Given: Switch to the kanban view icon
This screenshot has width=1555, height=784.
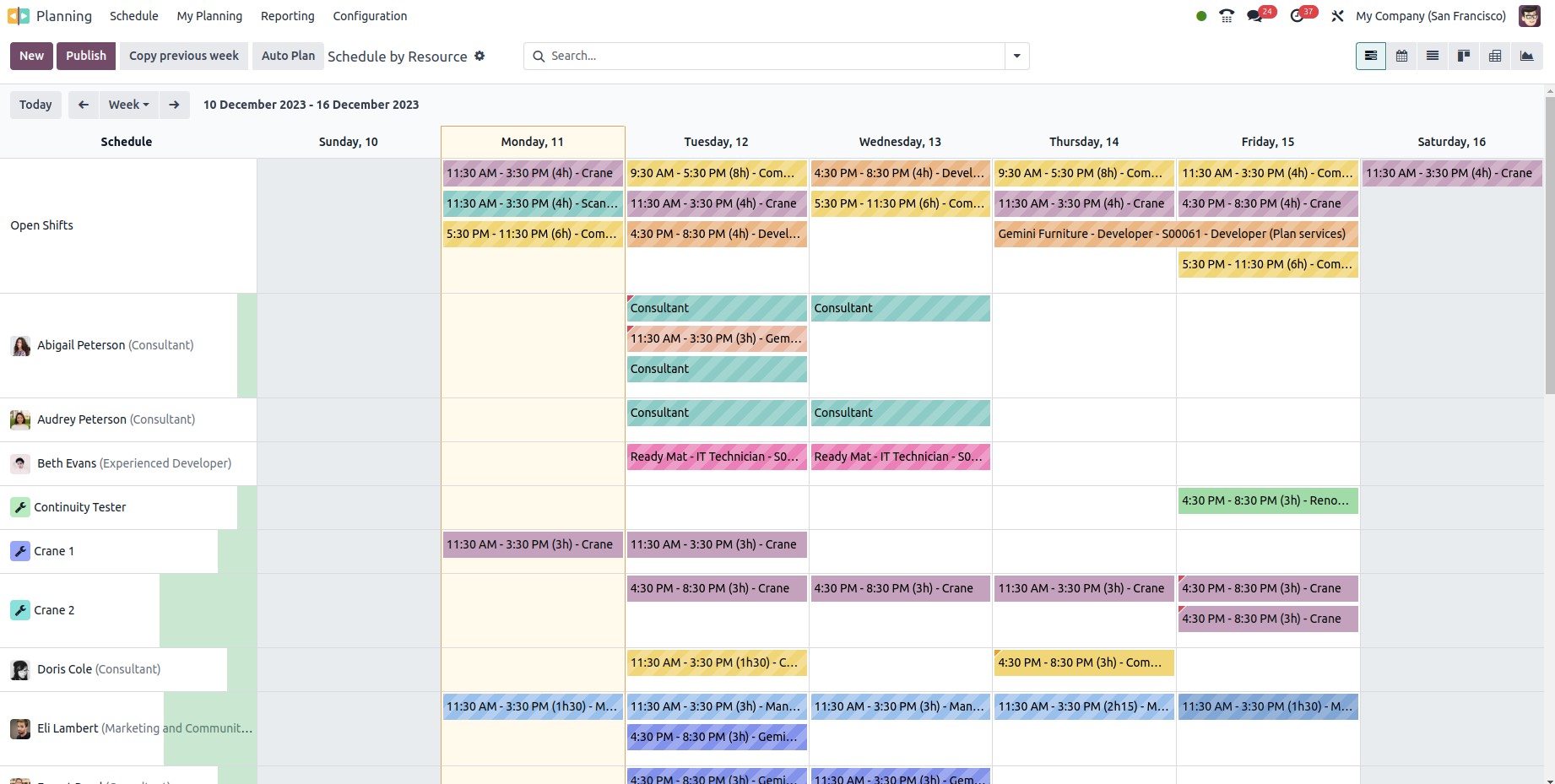Looking at the screenshot, I should [1464, 57].
